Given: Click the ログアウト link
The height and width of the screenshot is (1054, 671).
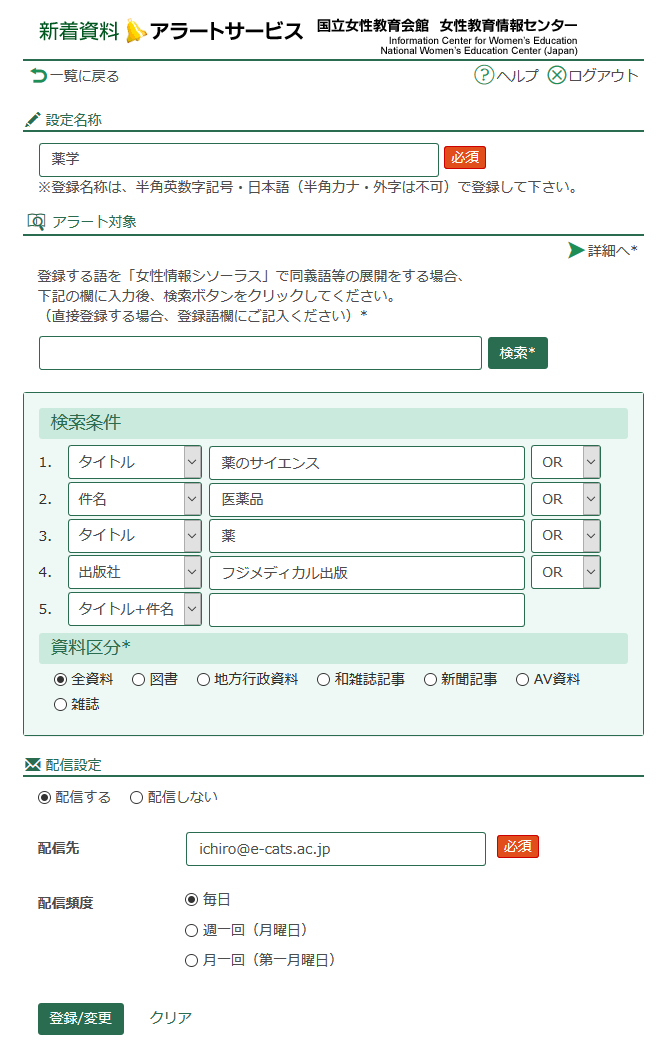Looking at the screenshot, I should 602,75.
